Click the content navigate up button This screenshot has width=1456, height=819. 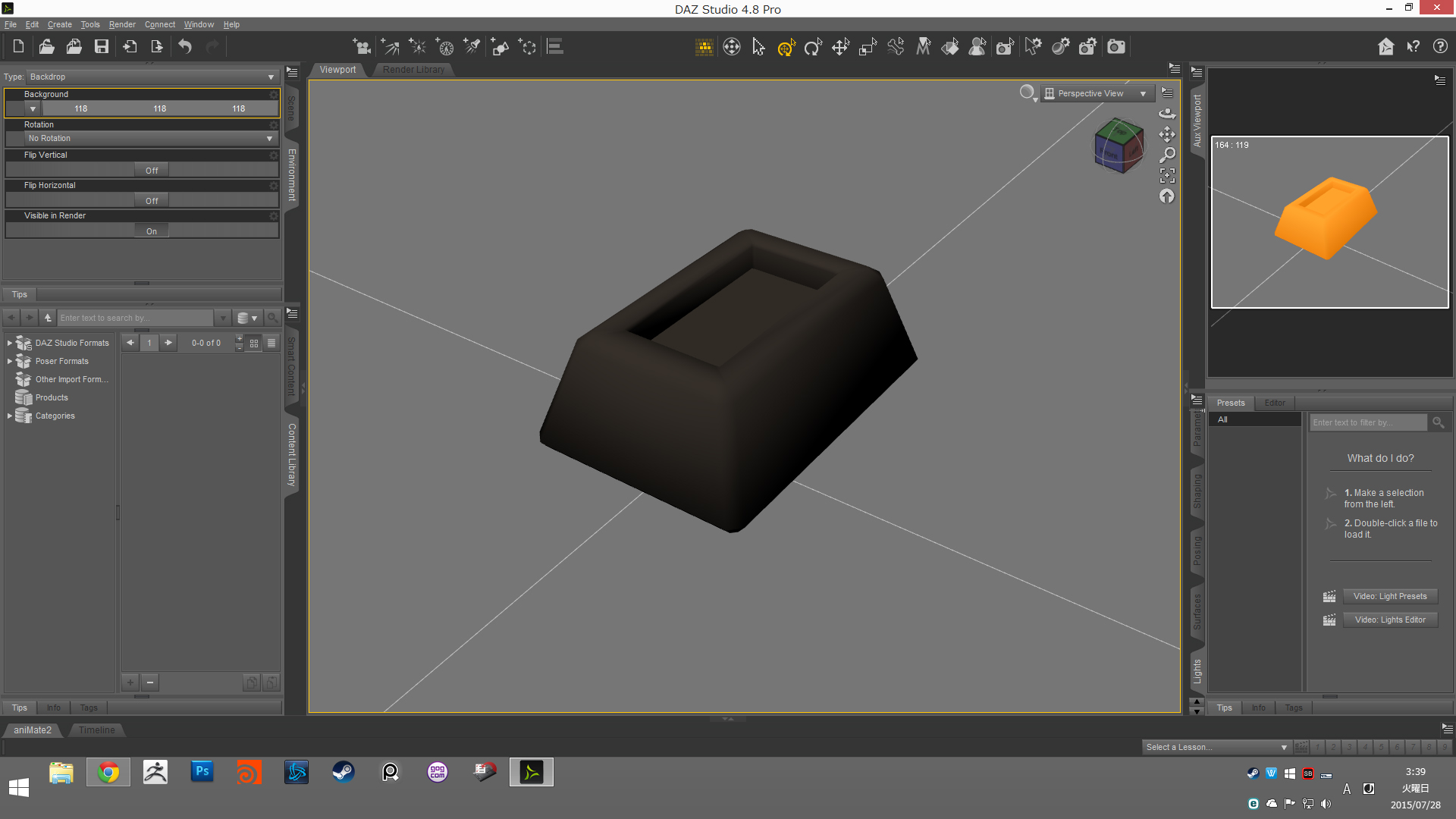tap(48, 318)
